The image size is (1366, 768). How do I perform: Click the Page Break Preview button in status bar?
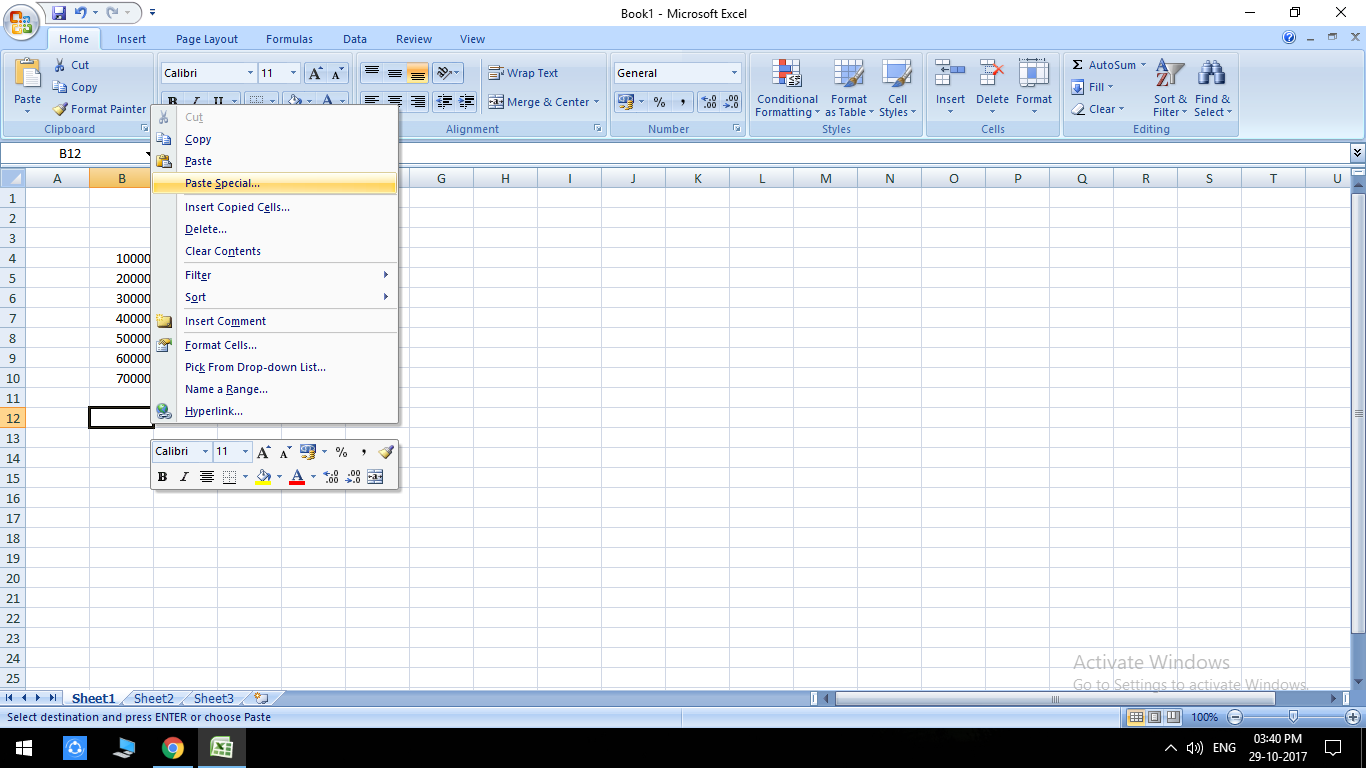[x=1172, y=717]
